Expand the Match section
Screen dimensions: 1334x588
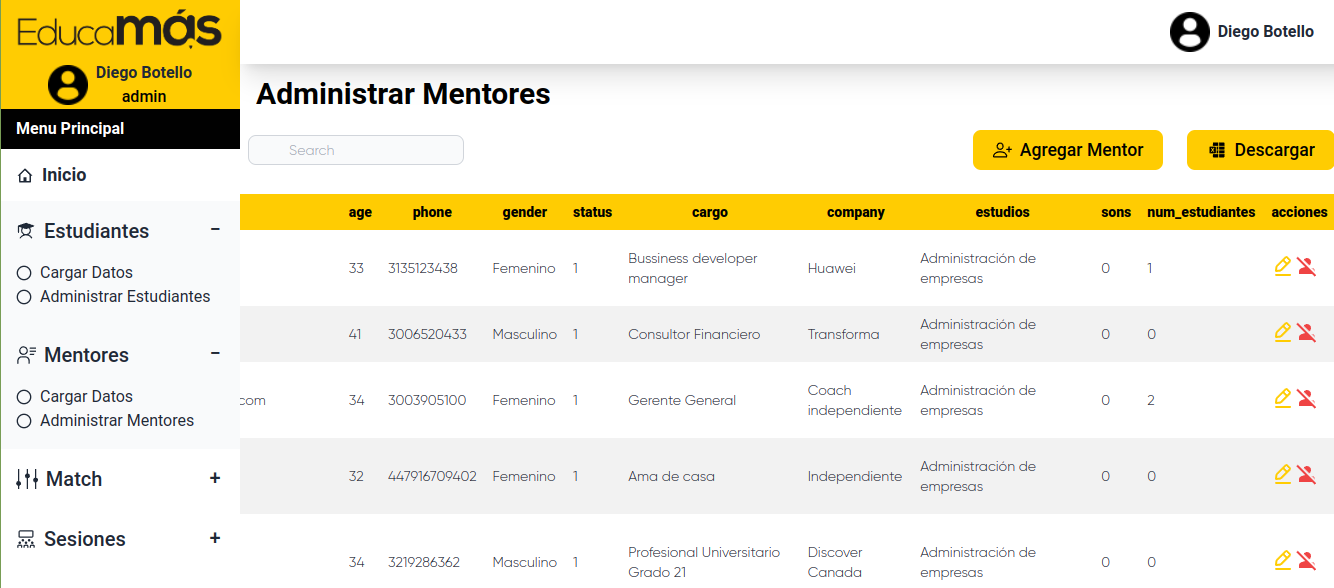click(x=215, y=479)
